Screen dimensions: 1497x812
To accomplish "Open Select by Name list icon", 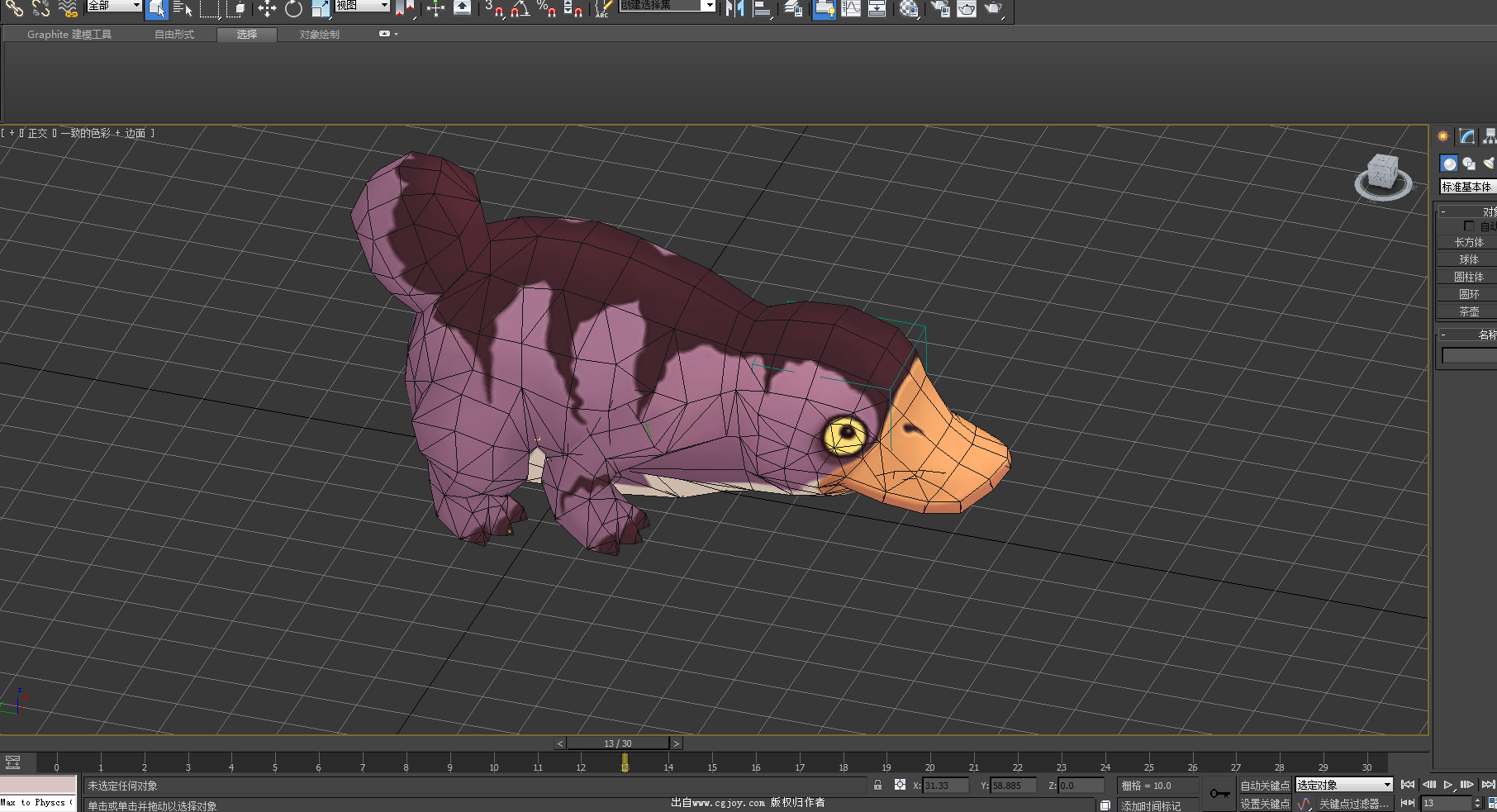I will click(183, 8).
